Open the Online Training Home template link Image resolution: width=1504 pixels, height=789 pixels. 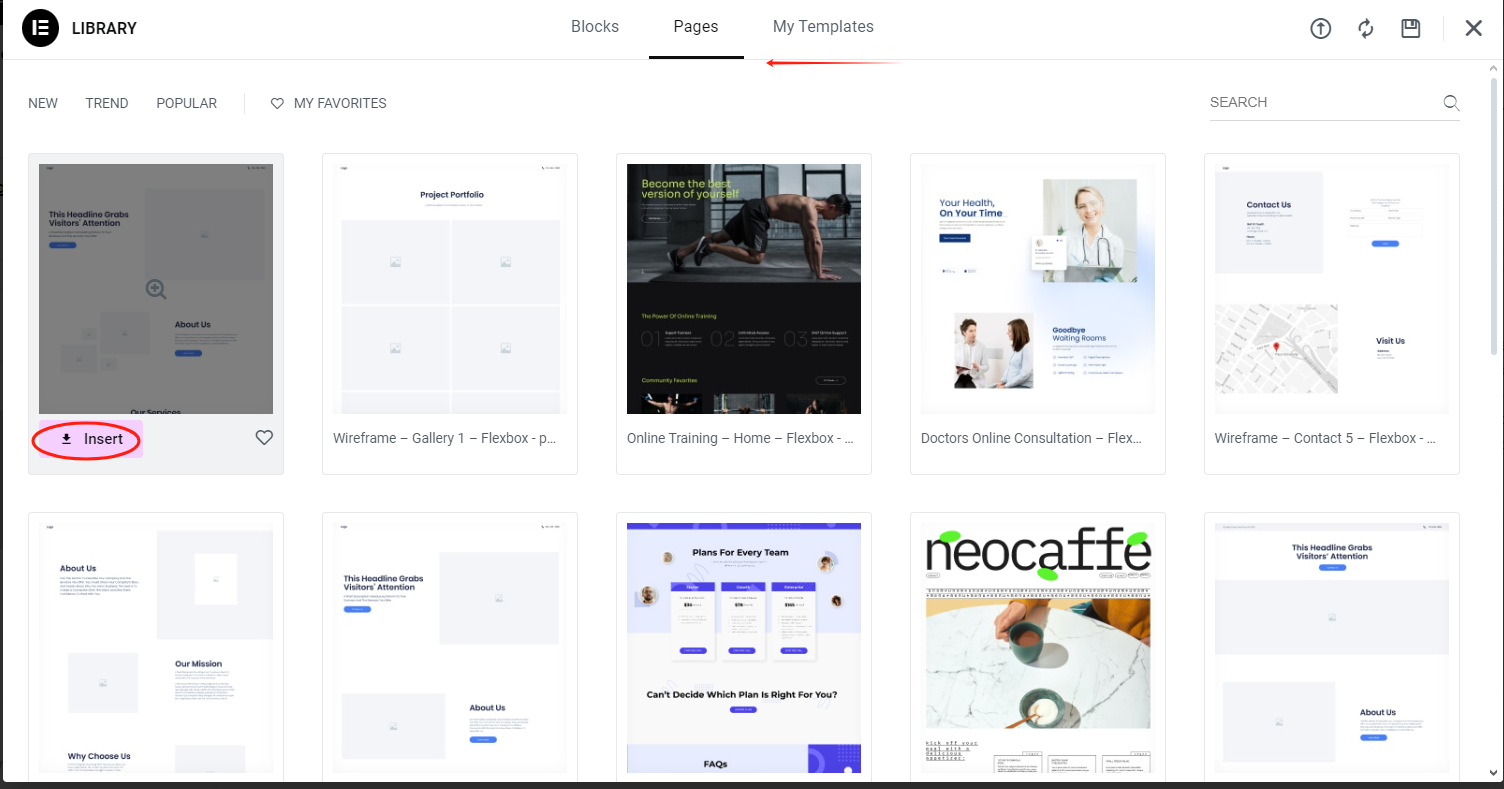(x=742, y=438)
